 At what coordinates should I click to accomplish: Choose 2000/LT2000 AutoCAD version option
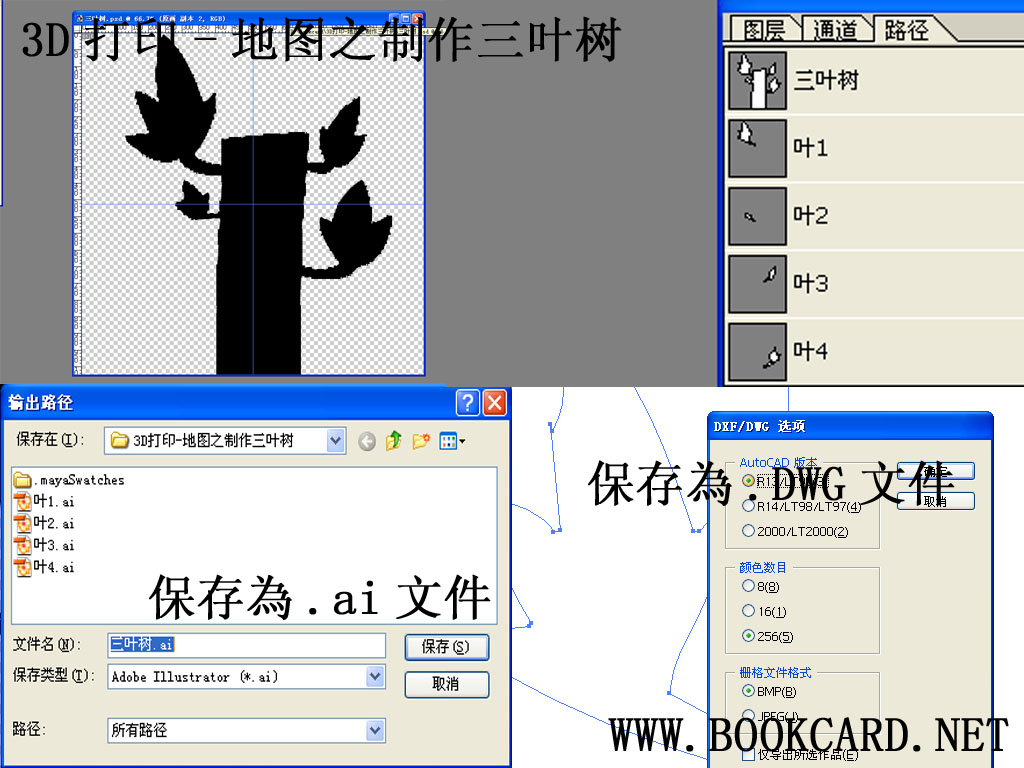pyautogui.click(x=749, y=531)
